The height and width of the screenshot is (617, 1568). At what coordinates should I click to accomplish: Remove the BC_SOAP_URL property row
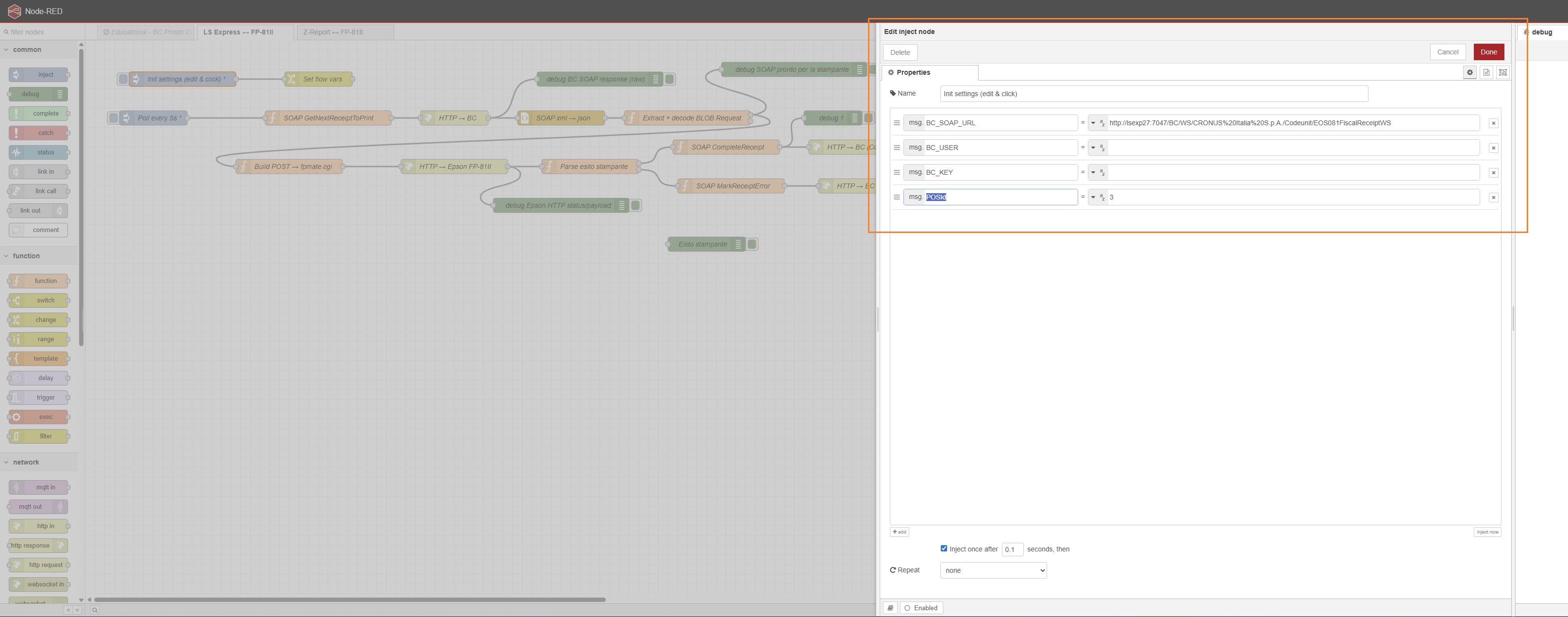(x=1493, y=123)
